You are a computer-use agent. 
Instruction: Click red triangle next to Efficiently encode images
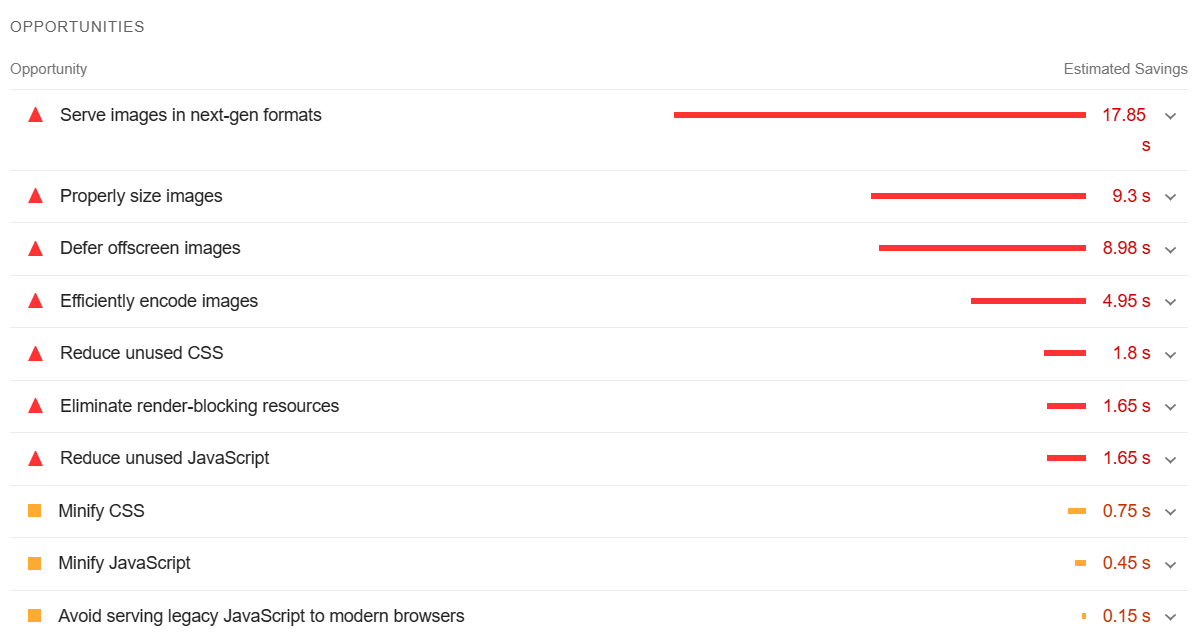[35, 301]
